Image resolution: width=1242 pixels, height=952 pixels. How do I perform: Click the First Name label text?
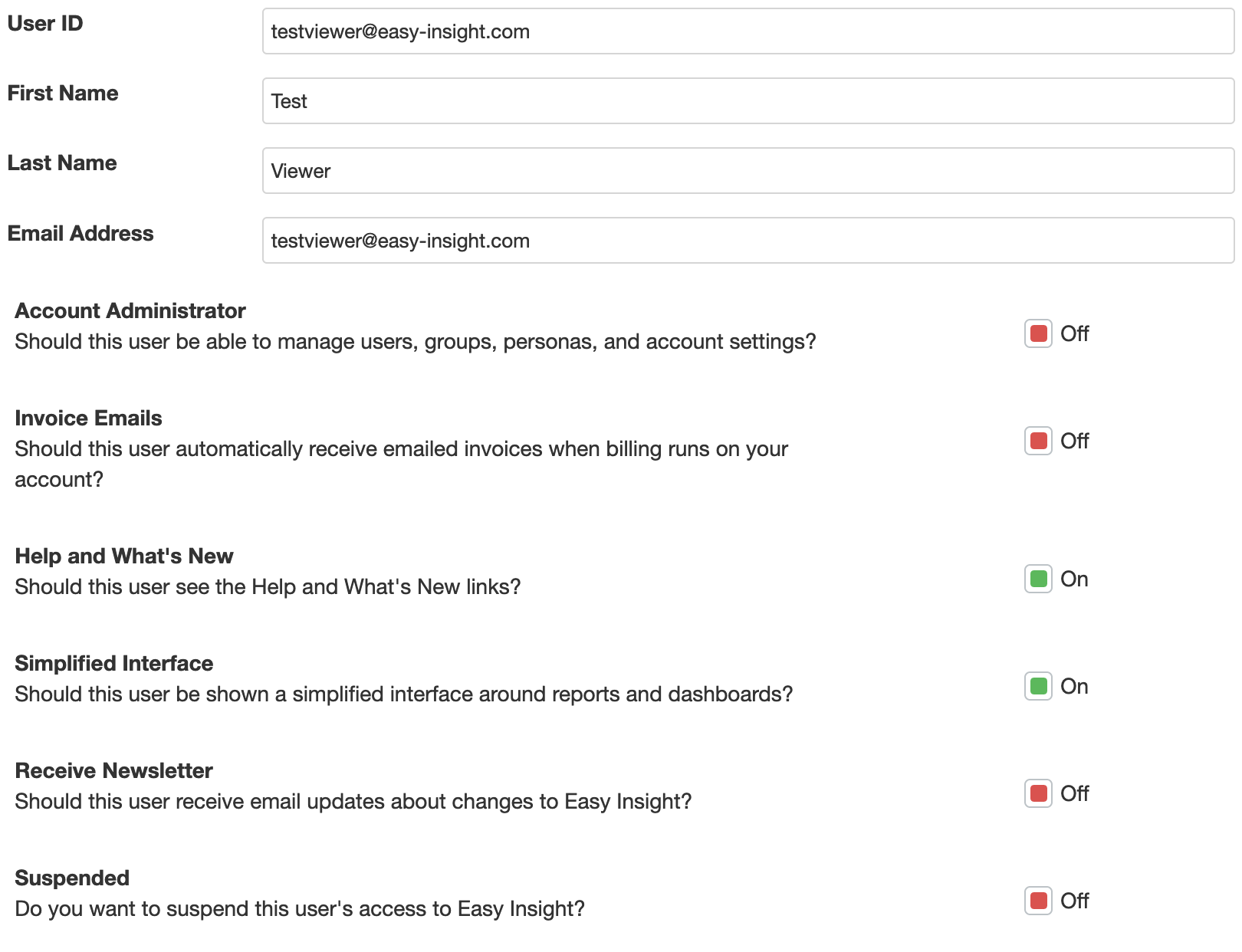point(63,94)
